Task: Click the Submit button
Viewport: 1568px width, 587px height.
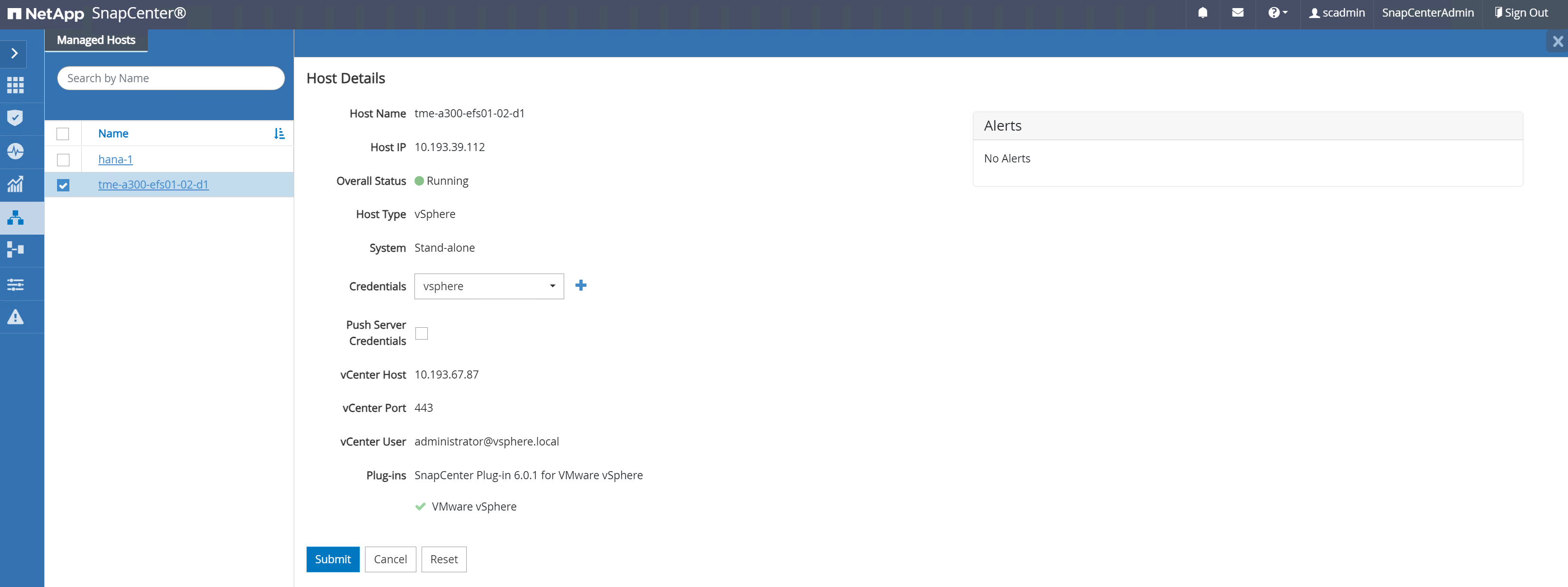Action: (332, 559)
